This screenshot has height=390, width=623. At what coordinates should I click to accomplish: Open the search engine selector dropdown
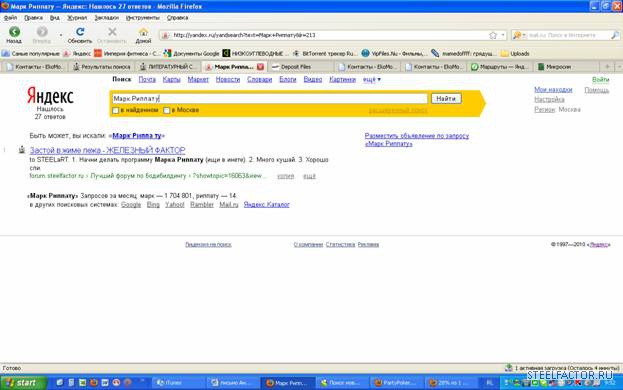pos(519,35)
